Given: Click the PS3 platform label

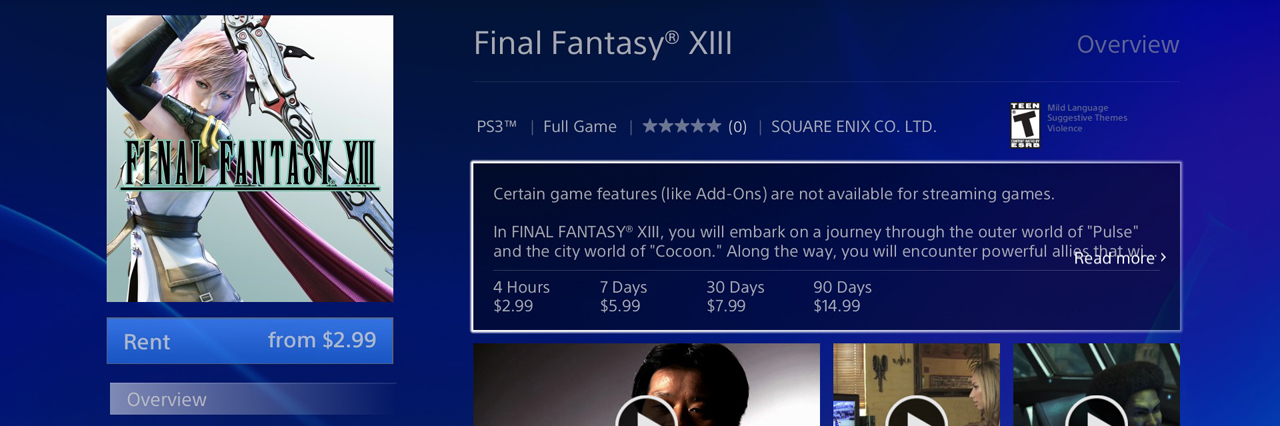Looking at the screenshot, I should pyautogui.click(x=496, y=127).
